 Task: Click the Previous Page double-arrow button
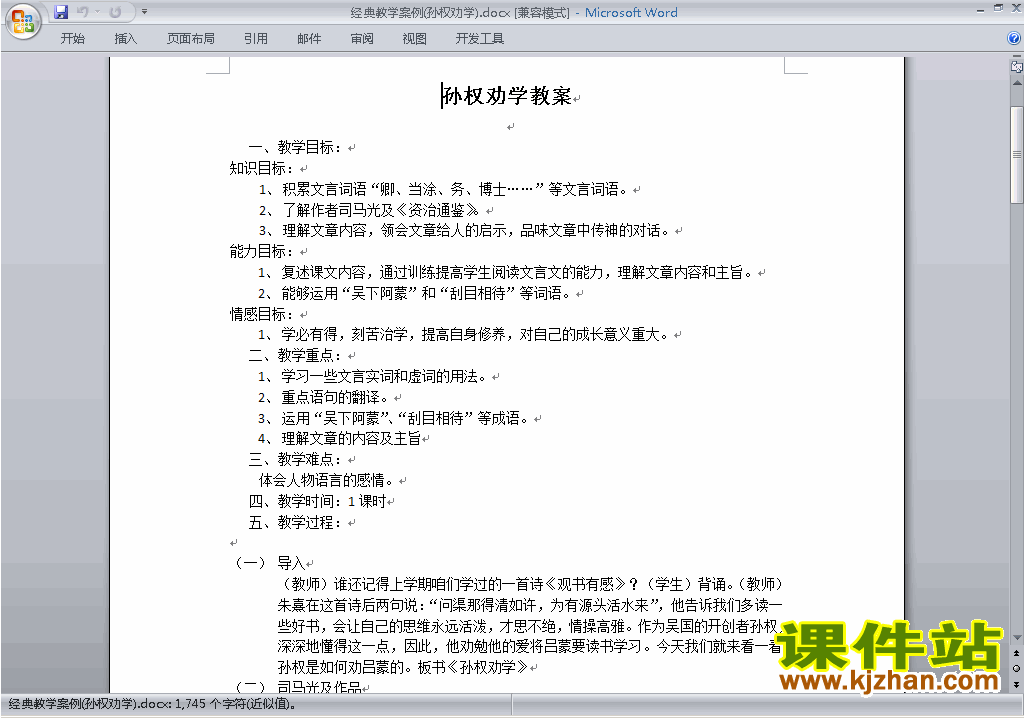1016,653
